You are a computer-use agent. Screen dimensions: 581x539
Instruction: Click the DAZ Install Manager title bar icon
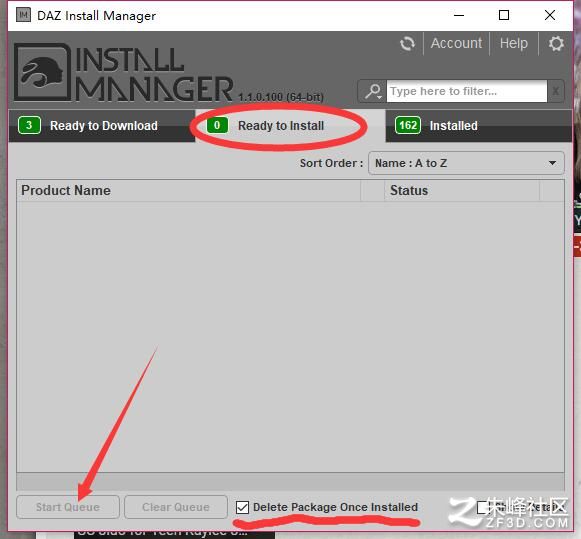tap(23, 15)
